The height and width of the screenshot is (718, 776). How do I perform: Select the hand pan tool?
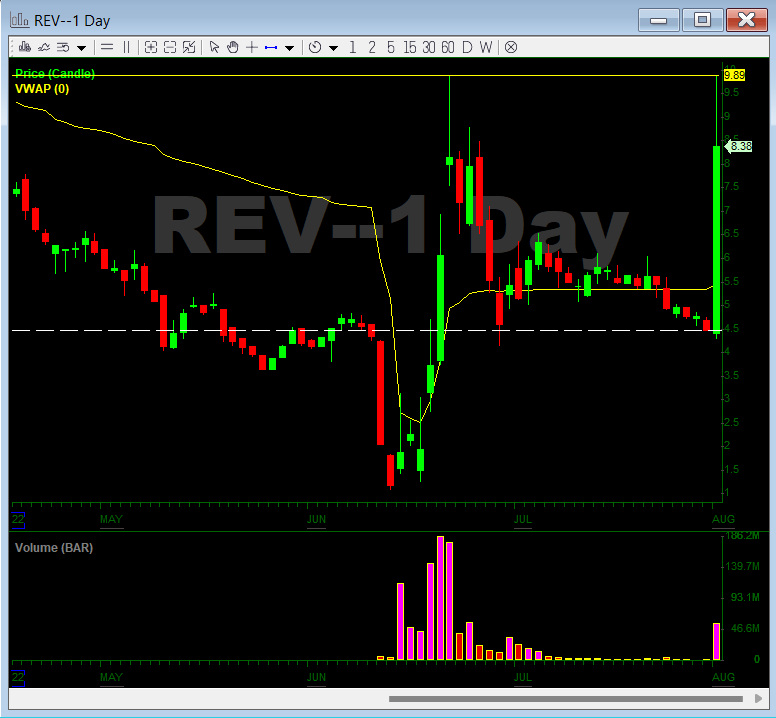point(233,48)
